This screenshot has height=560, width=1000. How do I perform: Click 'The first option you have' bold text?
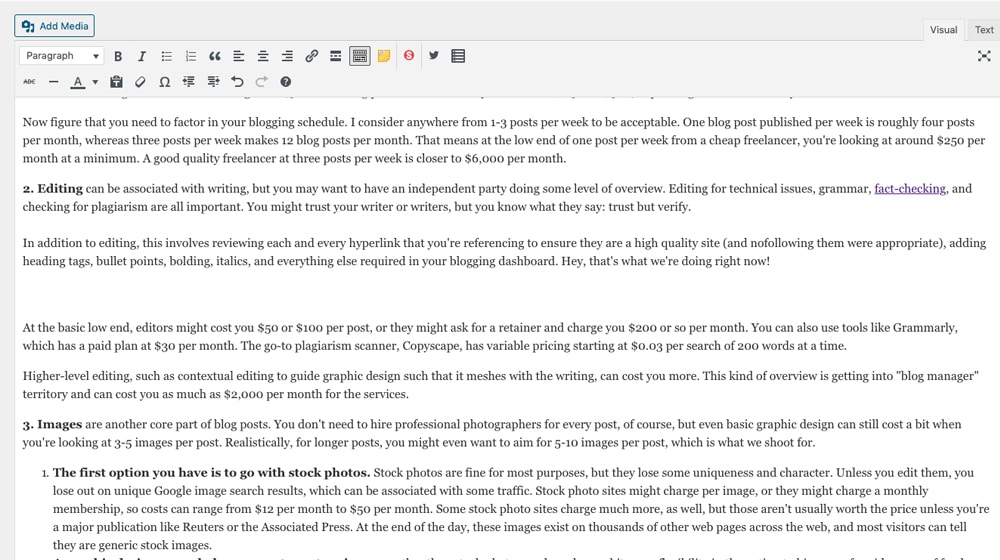[x=212, y=473]
